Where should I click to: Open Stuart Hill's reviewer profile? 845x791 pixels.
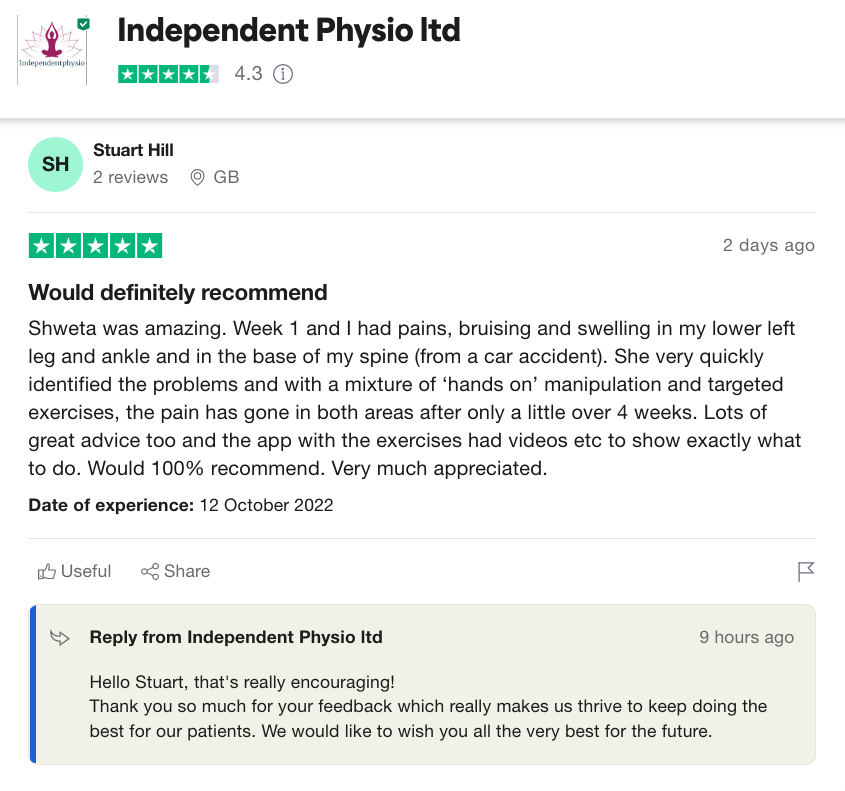[x=133, y=150]
